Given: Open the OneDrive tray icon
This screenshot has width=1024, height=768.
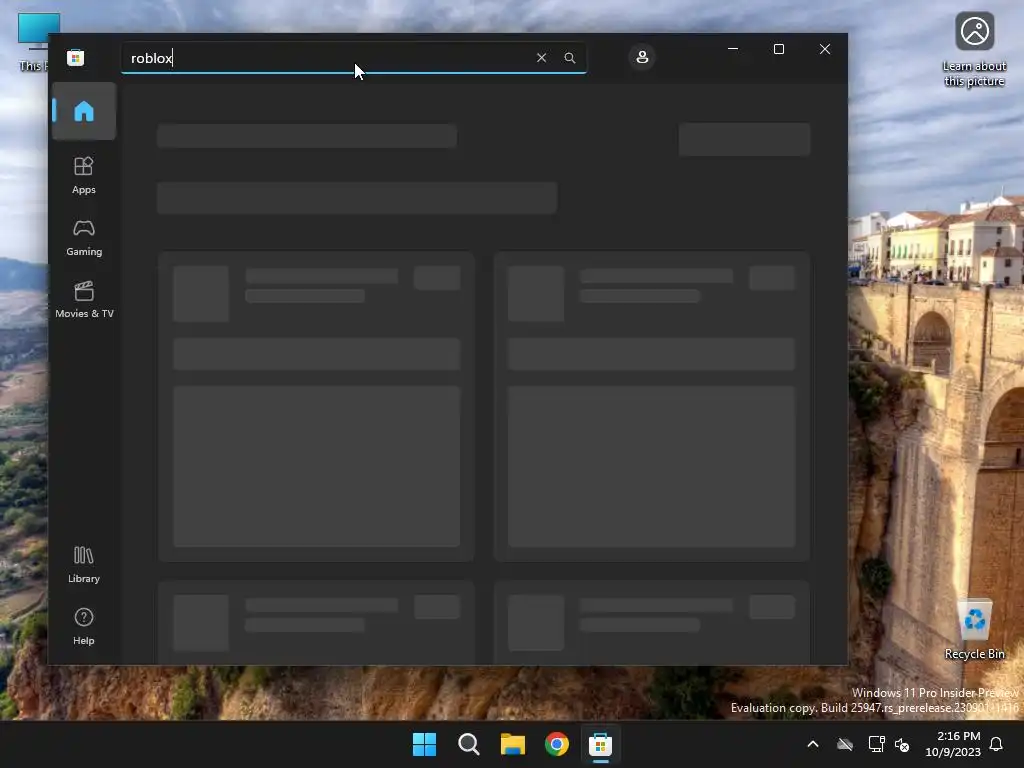Looking at the screenshot, I should [x=845, y=744].
